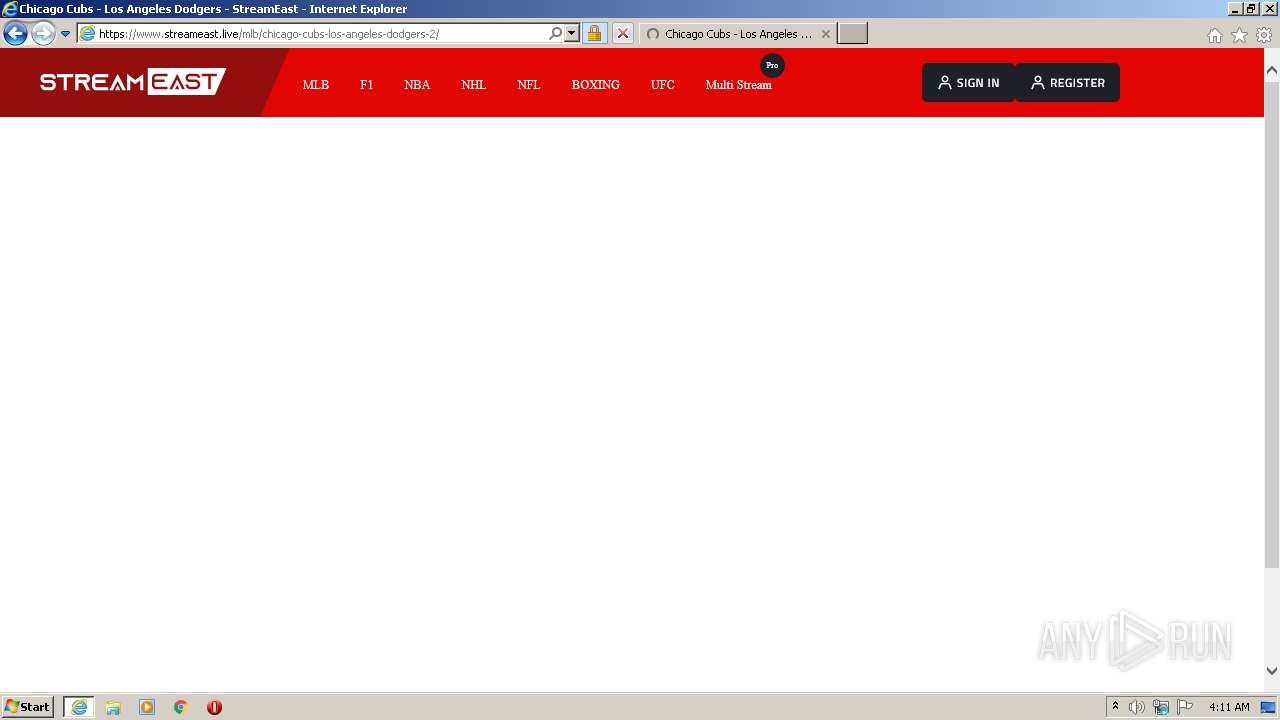Click the vertical scrollbar thumb

(x=1272, y=326)
